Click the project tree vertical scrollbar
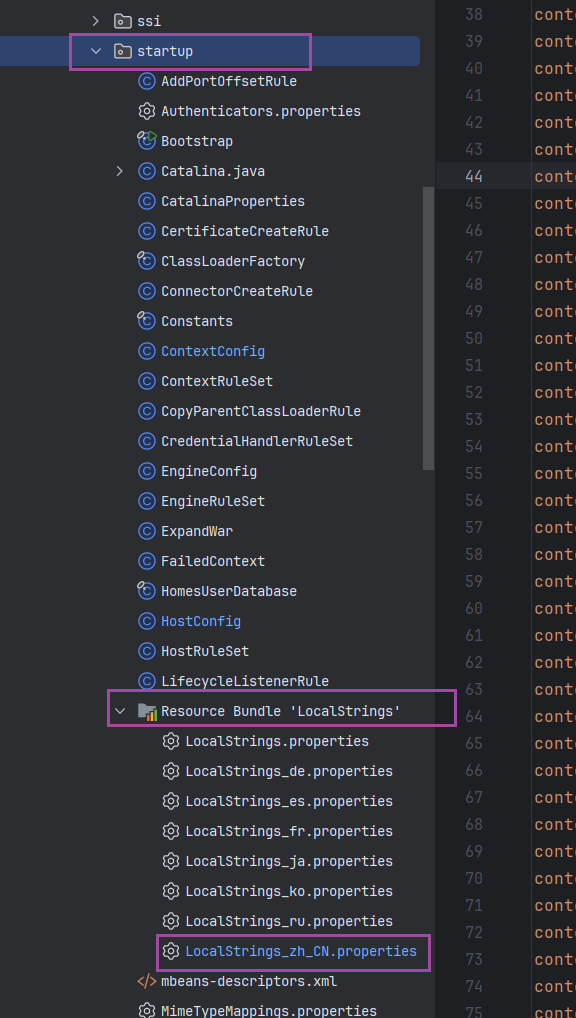Viewport: 576px width, 1018px height. click(x=428, y=328)
